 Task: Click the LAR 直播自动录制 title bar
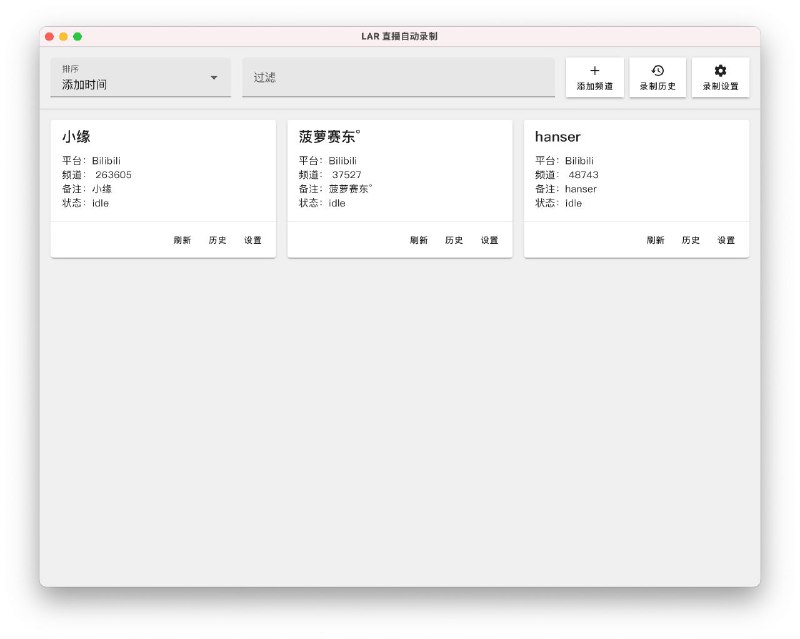click(400, 36)
